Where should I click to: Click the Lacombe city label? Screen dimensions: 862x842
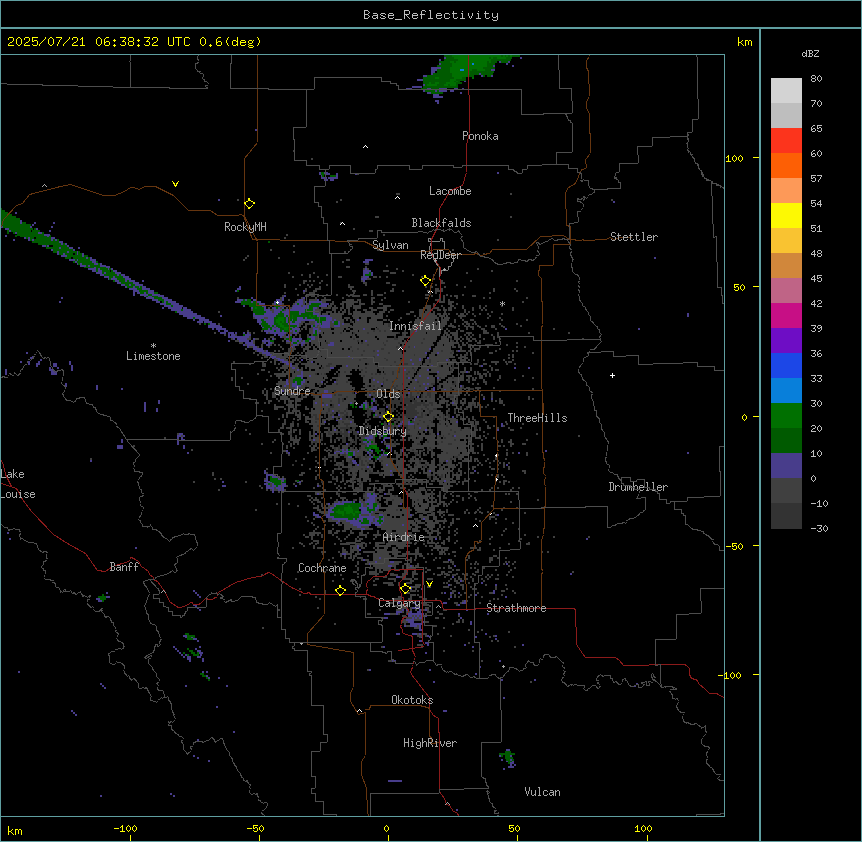[450, 191]
